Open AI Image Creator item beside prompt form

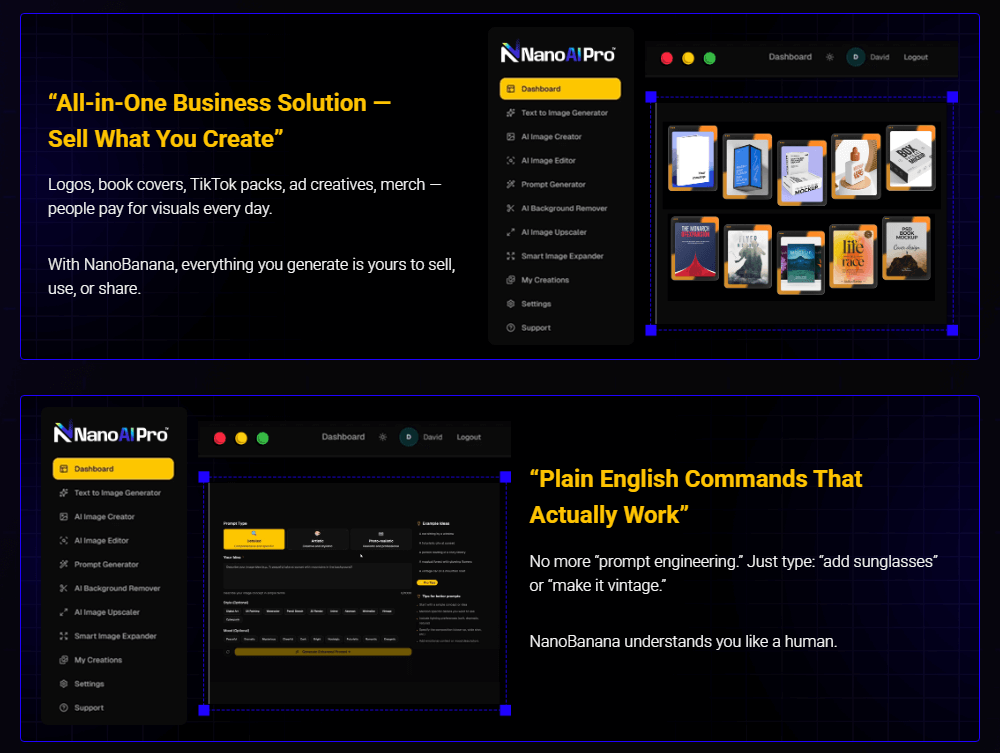tap(104, 517)
